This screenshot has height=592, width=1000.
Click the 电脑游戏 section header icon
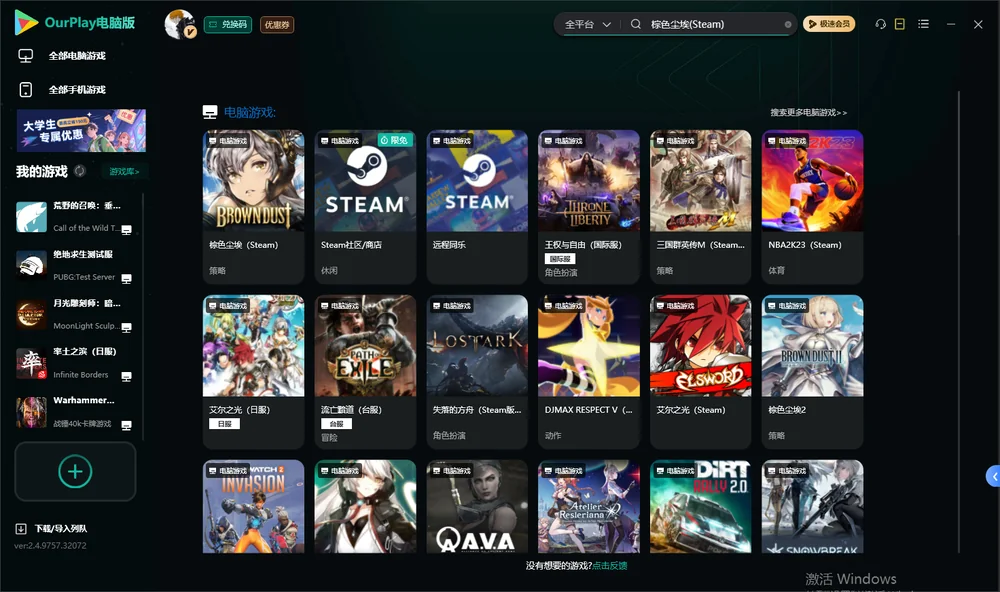pos(210,113)
